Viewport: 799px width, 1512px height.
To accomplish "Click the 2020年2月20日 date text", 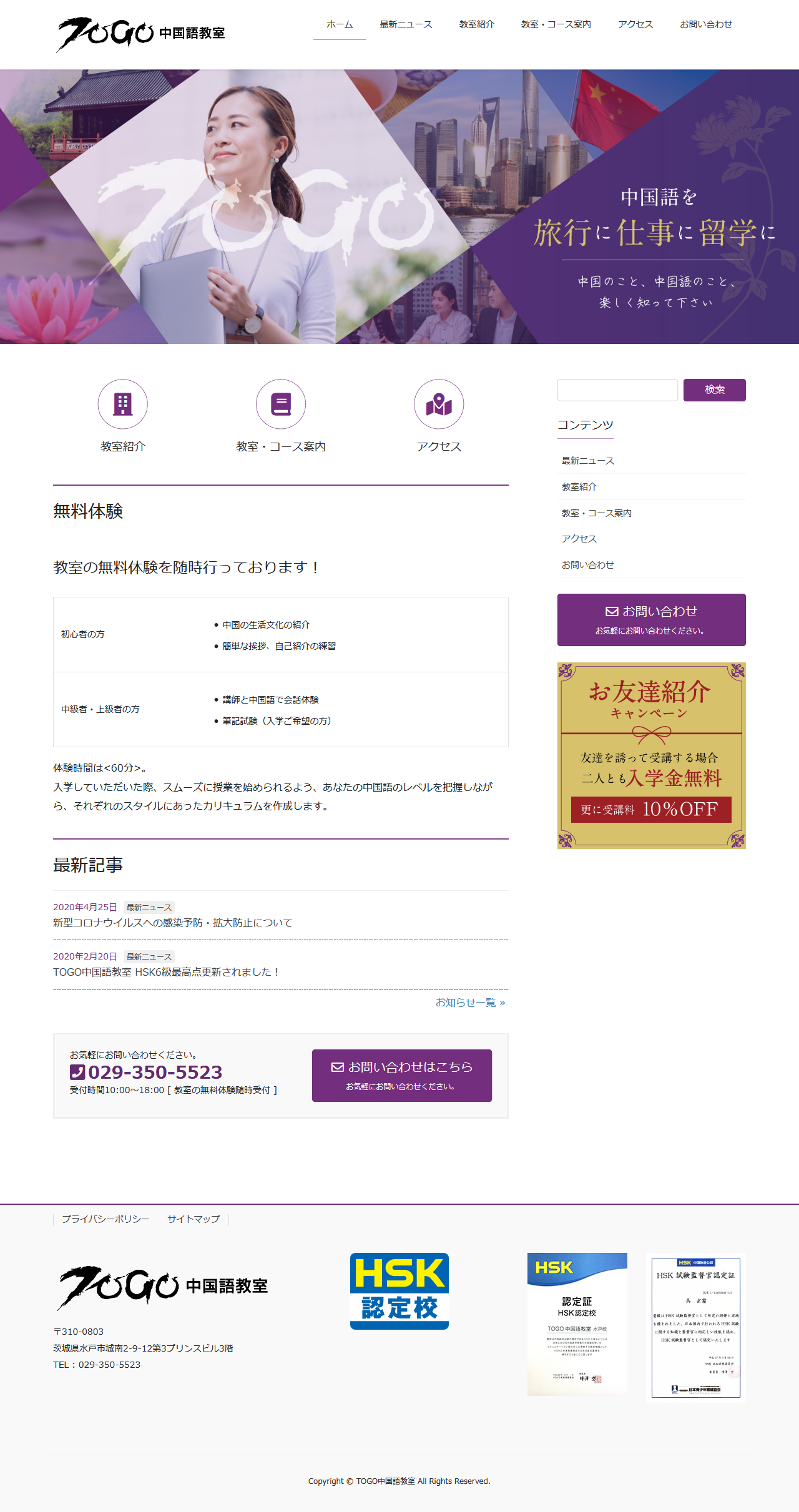I will coord(85,956).
